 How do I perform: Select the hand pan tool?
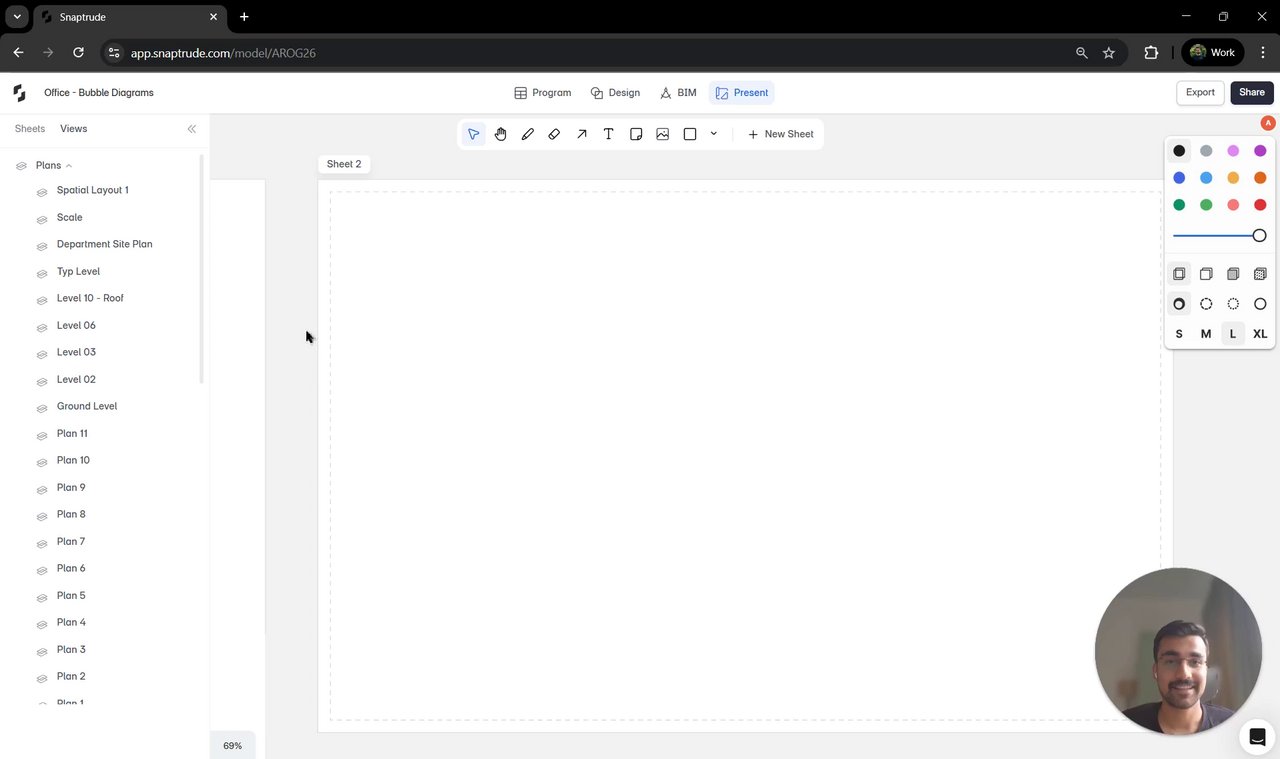tap(501, 134)
